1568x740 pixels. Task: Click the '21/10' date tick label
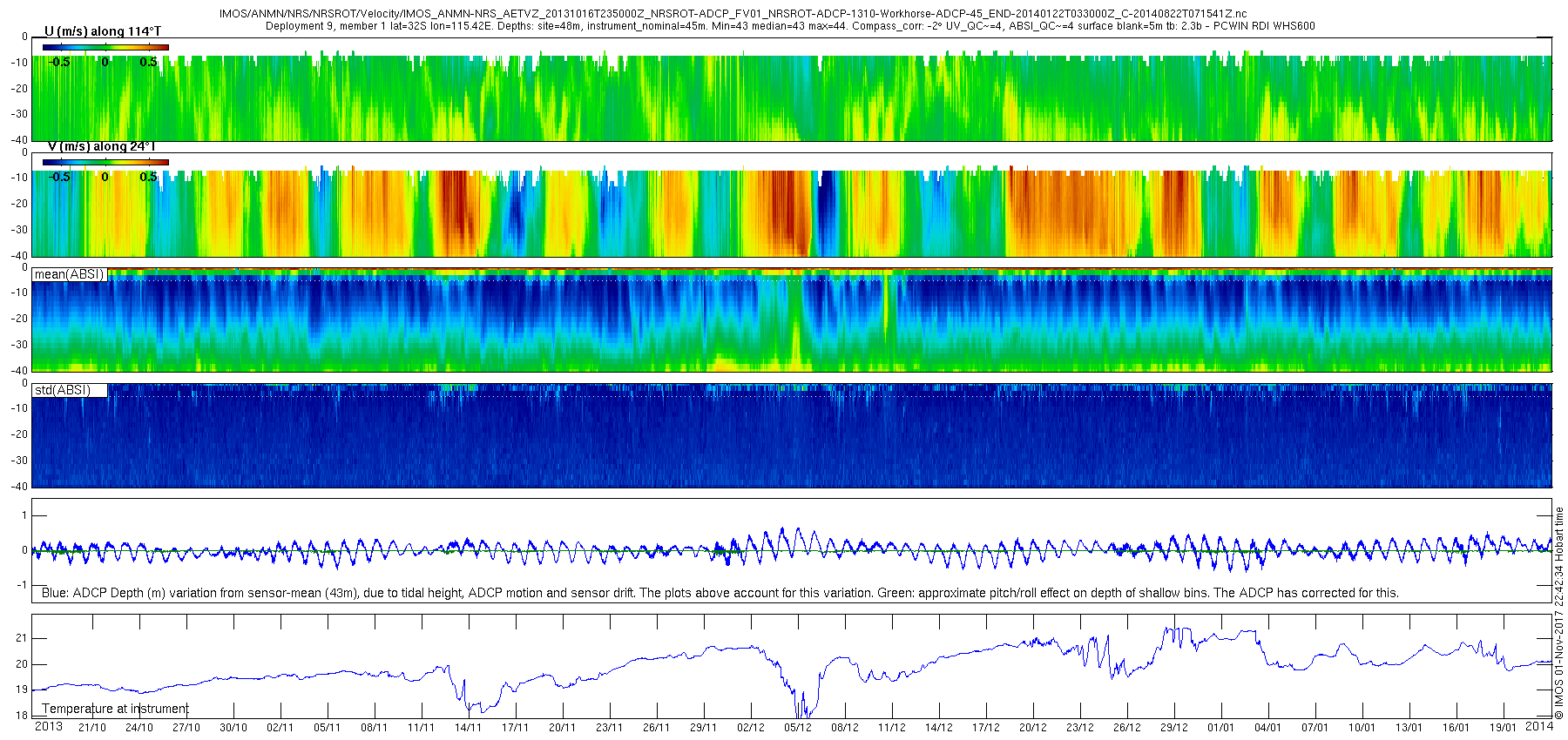click(92, 728)
